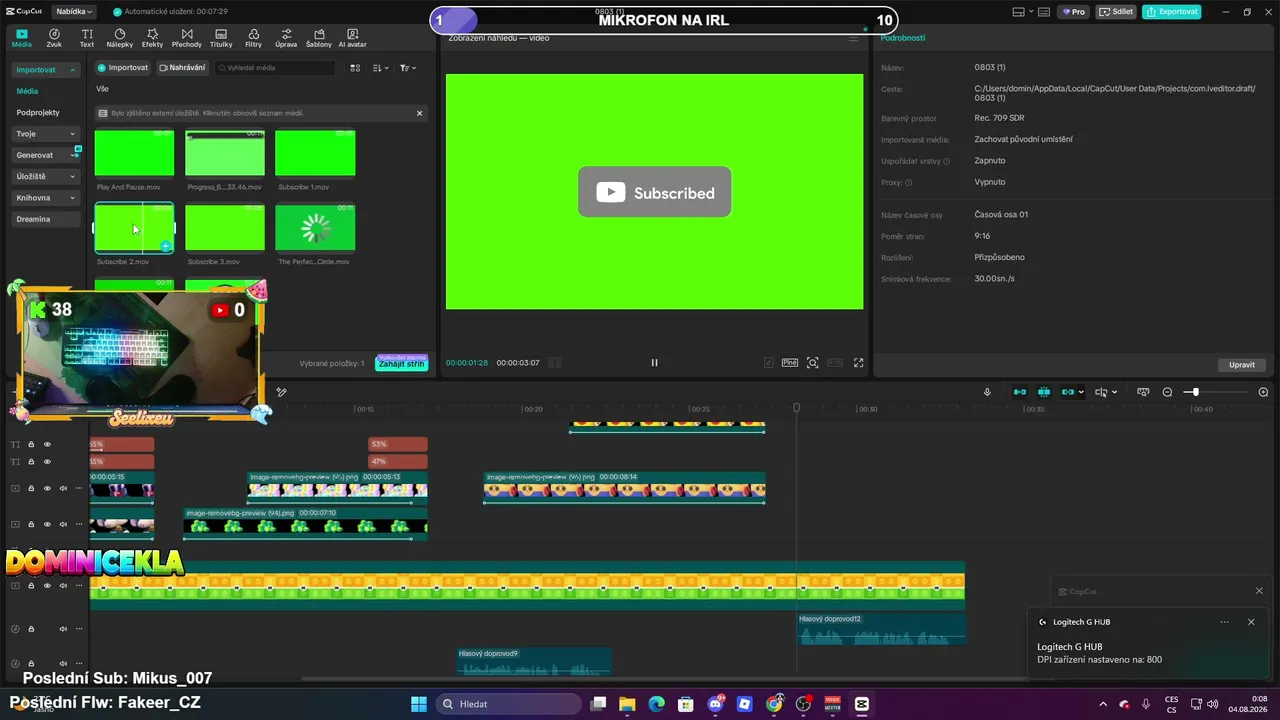This screenshot has width=1280, height=720.
Task: Open the Nálepky stickers tab
Action: 120,38
